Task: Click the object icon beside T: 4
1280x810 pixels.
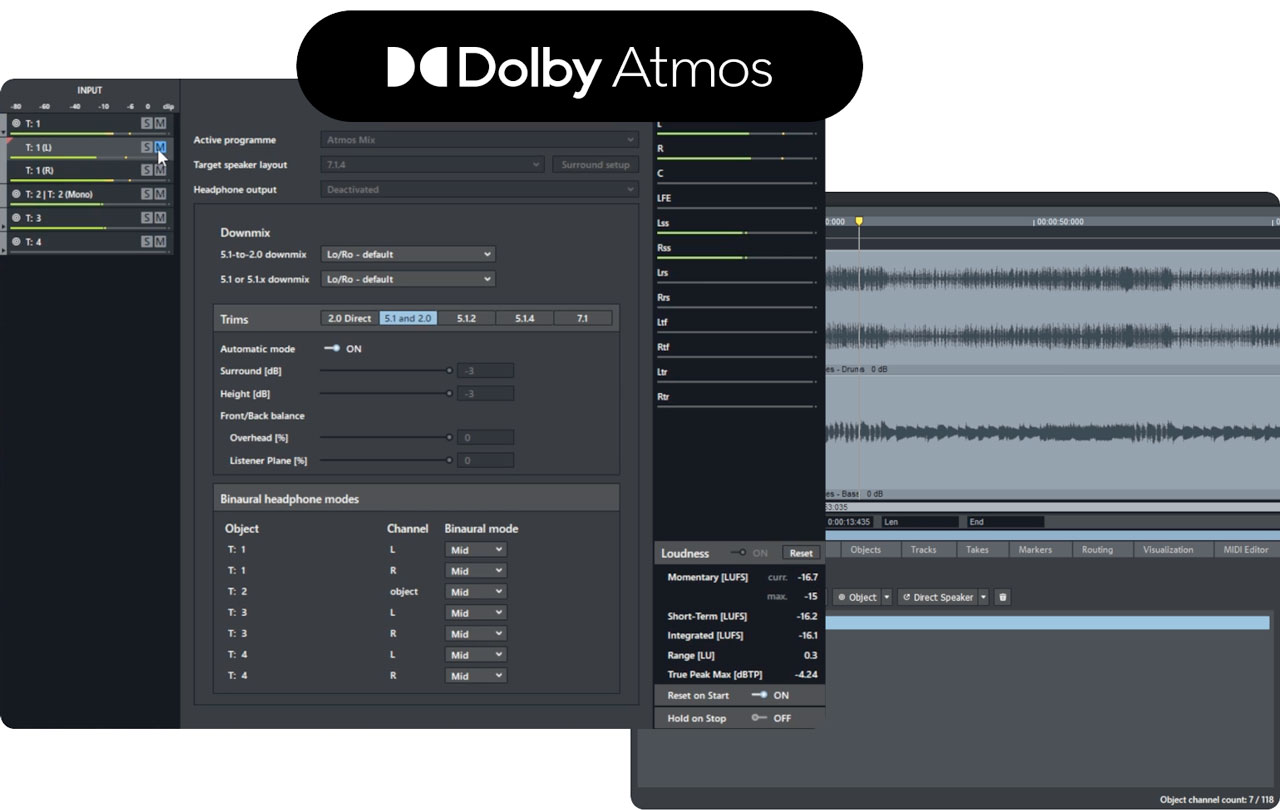Action: (16, 241)
